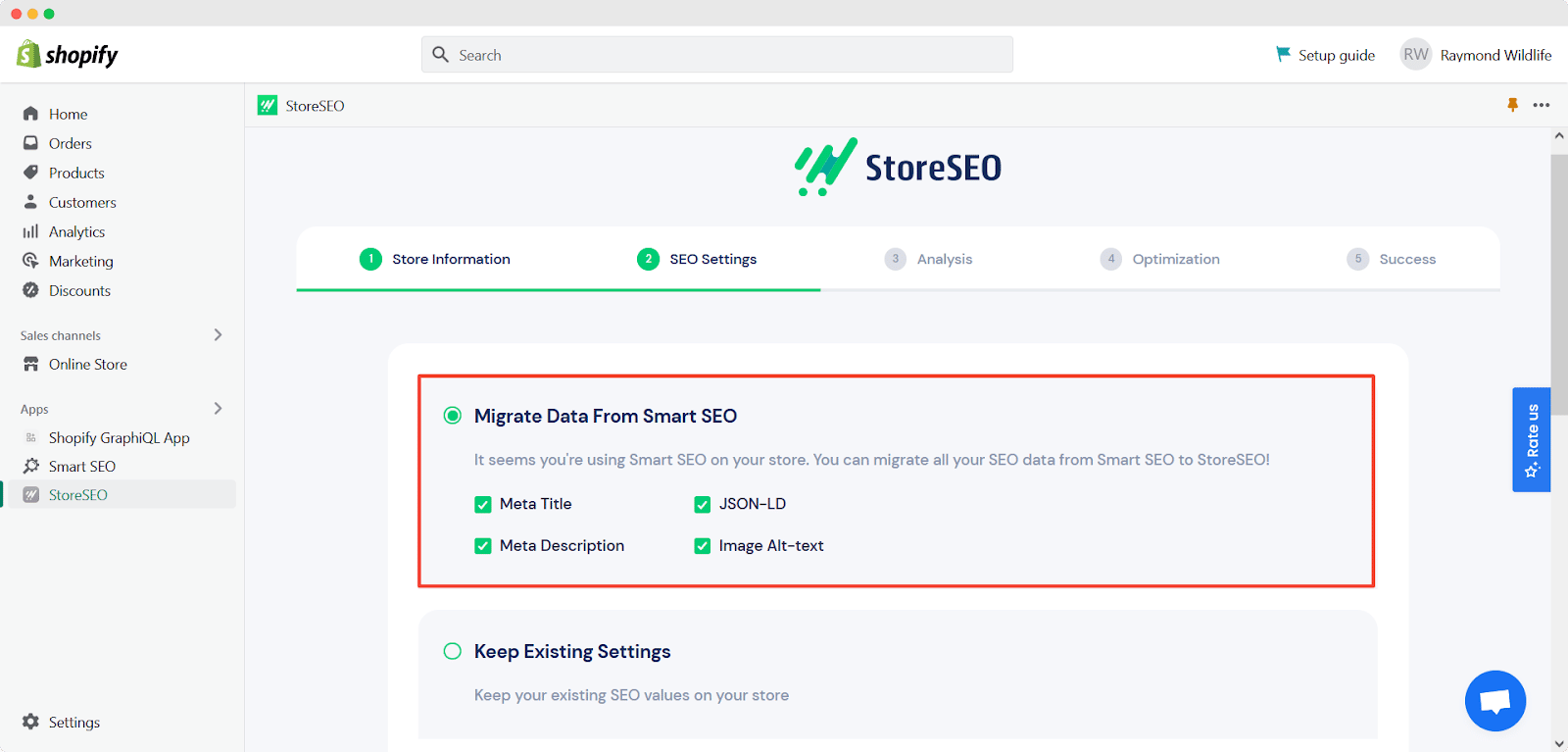Image resolution: width=1568 pixels, height=752 pixels.
Task: Click the StoreSEO app icon in sidebar
Action: point(30,494)
